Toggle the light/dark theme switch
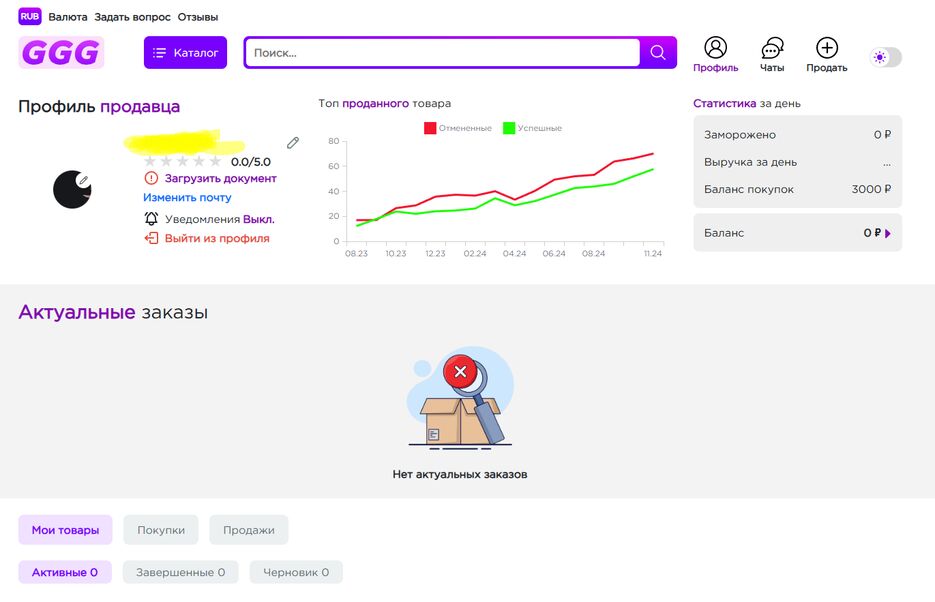The width and height of the screenshot is (935, 602). point(885,57)
